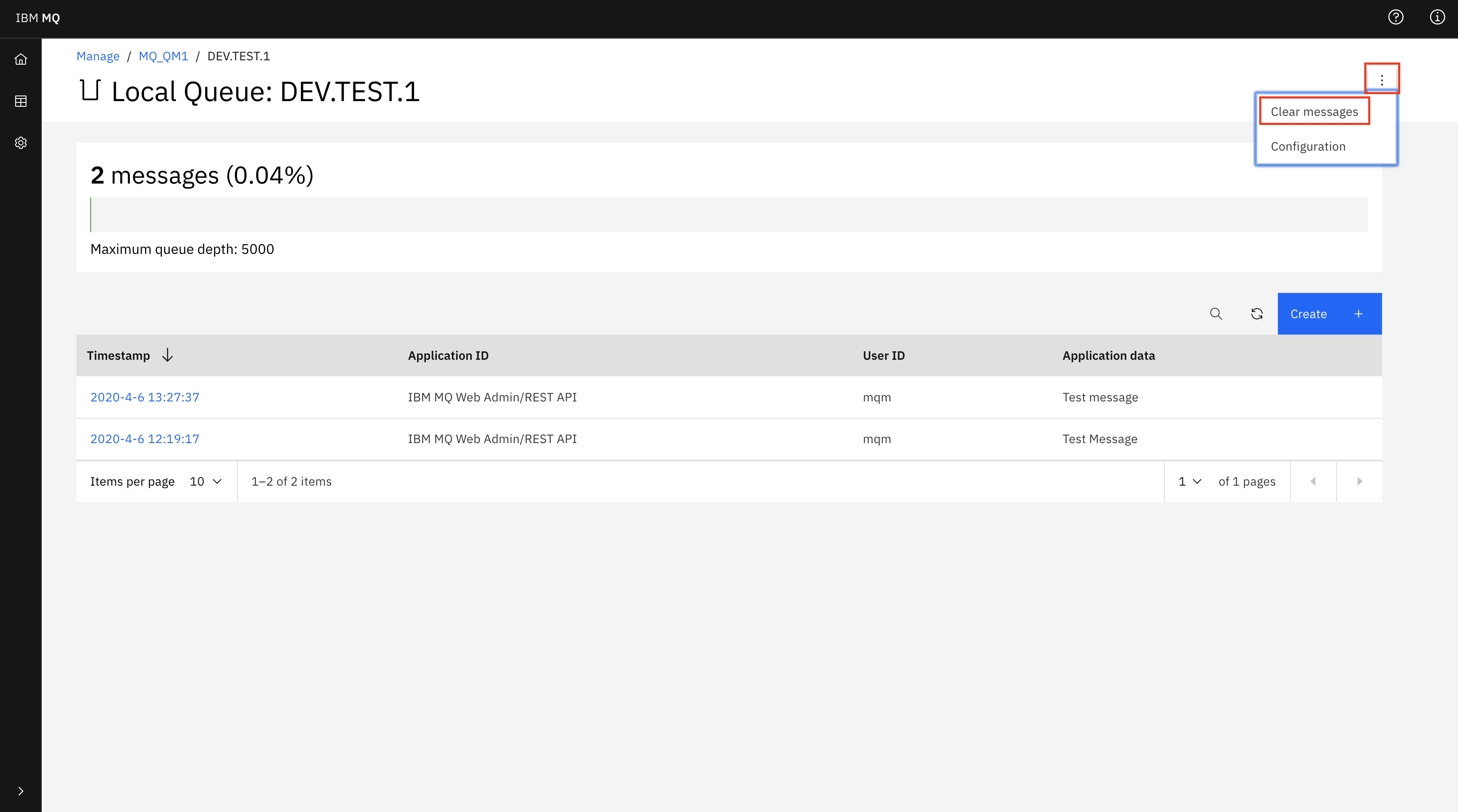1458x812 pixels.
Task: Select the Manage grid icon in the sidebar
Action: pos(20,101)
